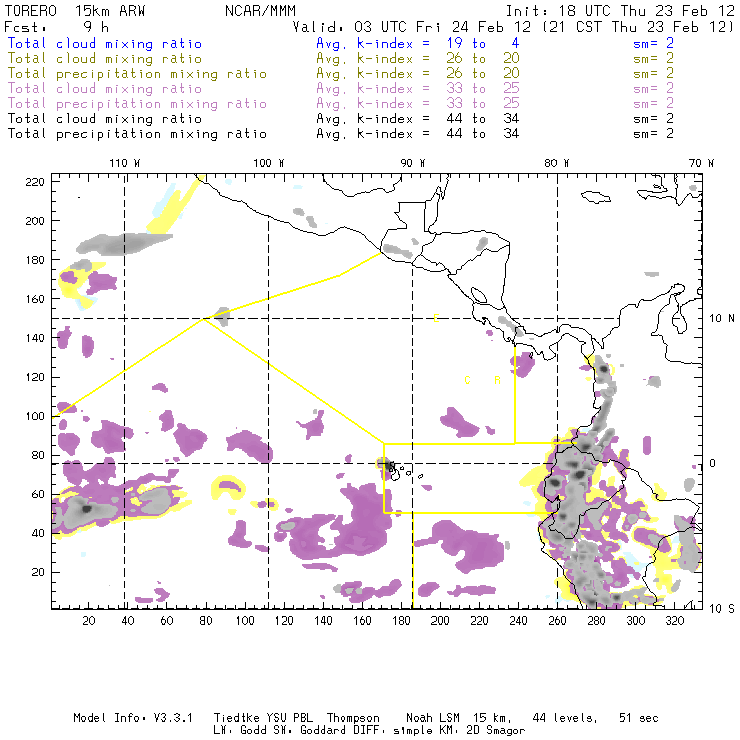The width and height of the screenshot is (740, 740).
Task: Click the "180" value on the vertical axis
Action: pos(35,260)
